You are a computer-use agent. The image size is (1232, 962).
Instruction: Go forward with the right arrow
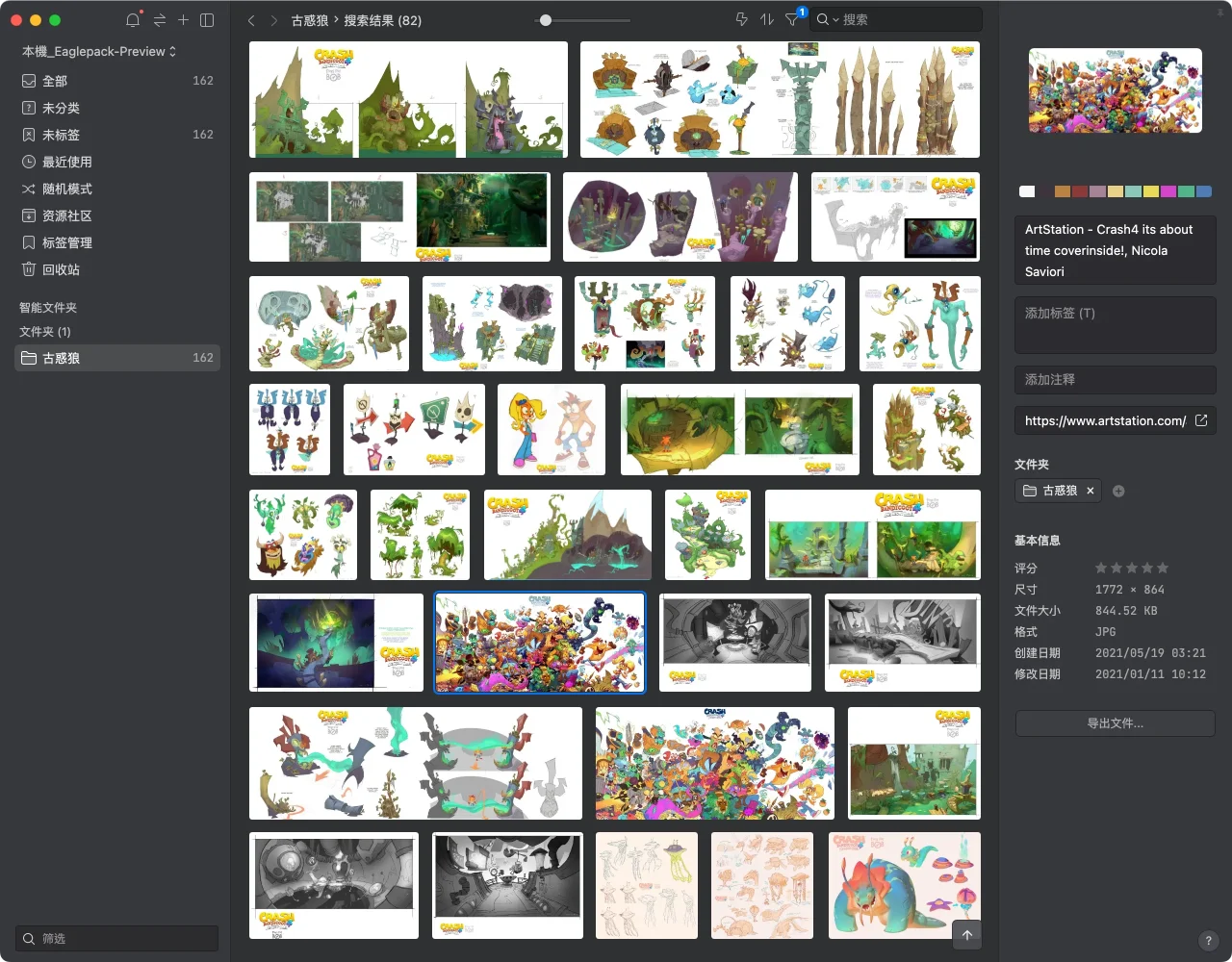(274, 20)
